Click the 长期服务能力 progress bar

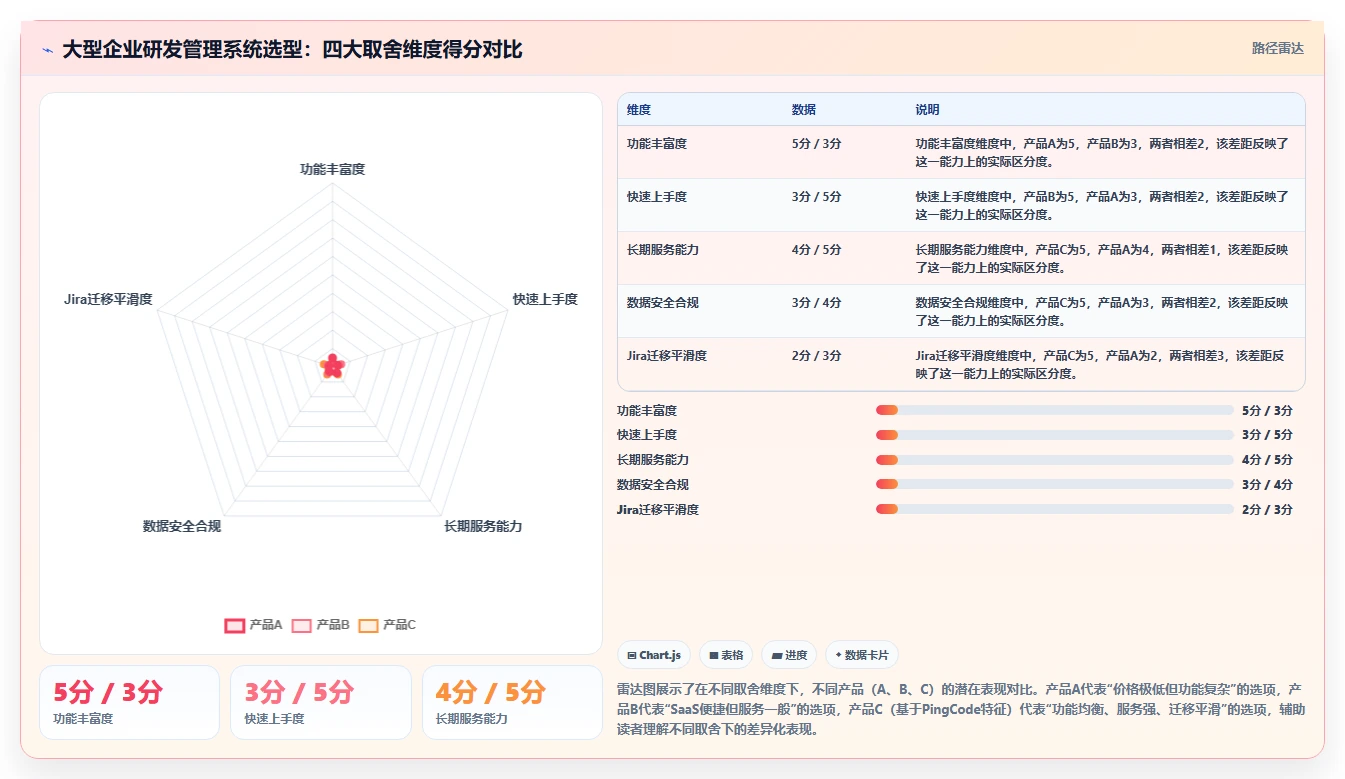[x=1054, y=460]
